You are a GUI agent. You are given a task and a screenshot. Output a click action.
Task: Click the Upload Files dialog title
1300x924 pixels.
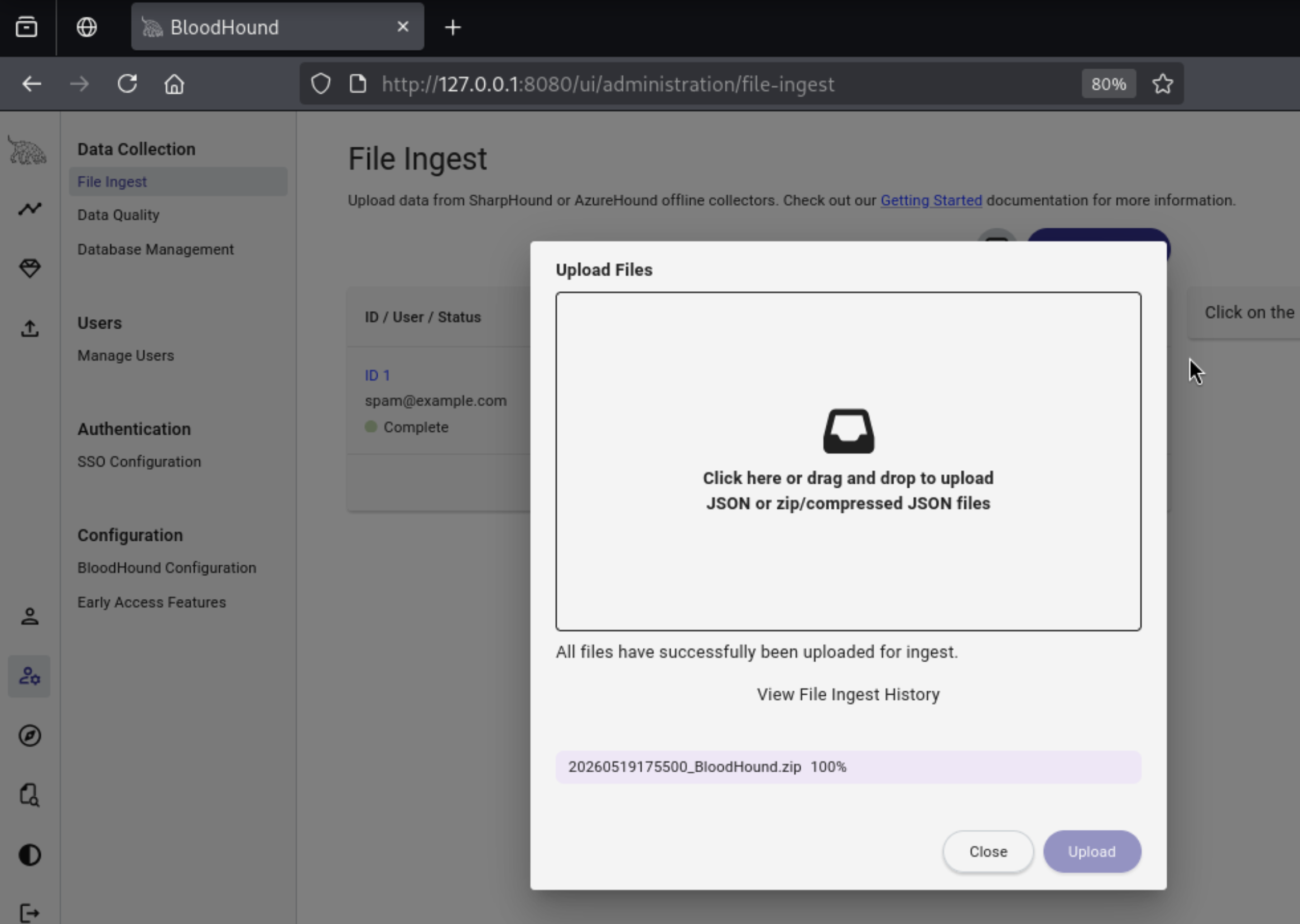point(604,269)
